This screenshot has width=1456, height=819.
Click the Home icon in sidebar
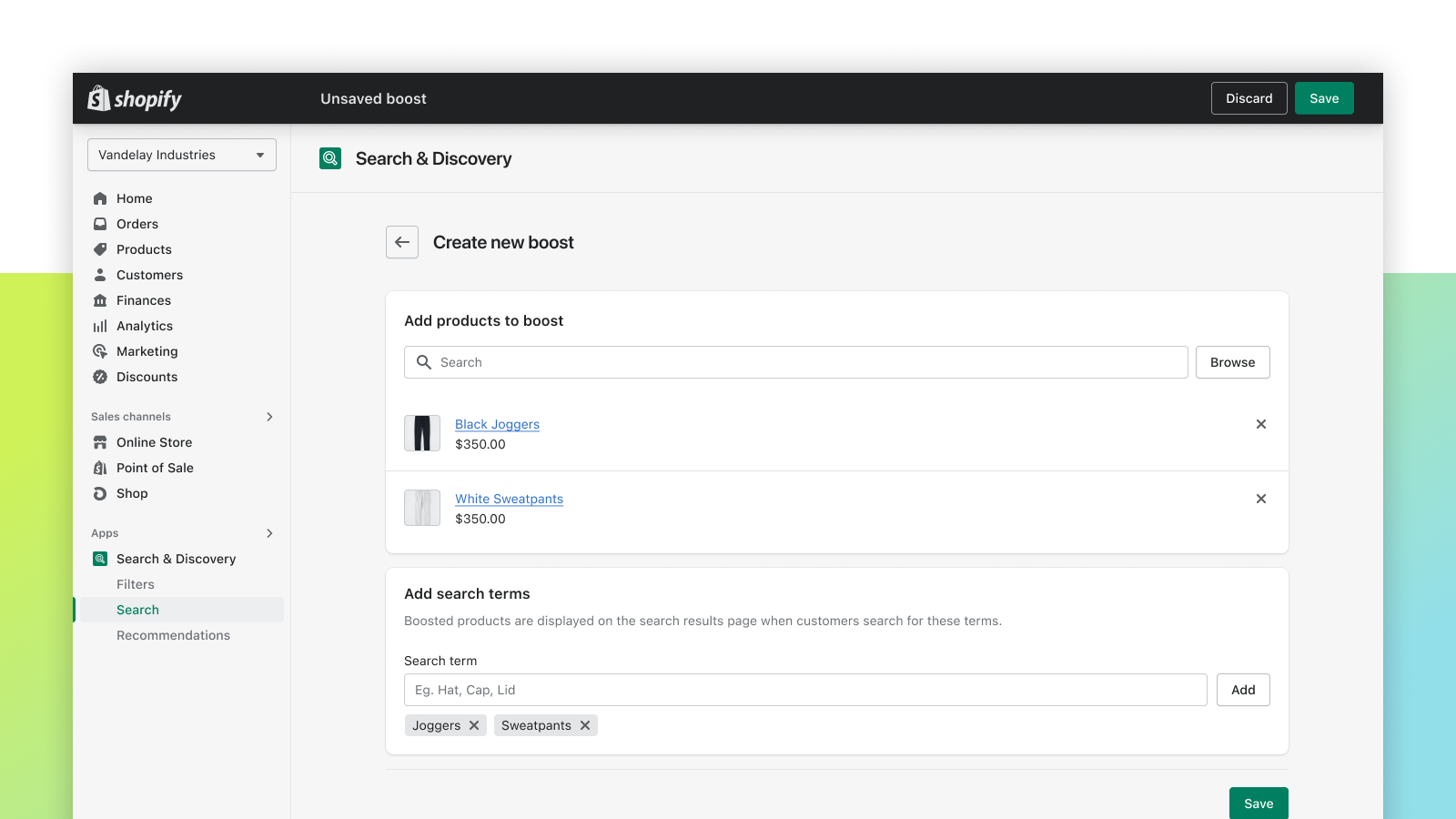[100, 198]
